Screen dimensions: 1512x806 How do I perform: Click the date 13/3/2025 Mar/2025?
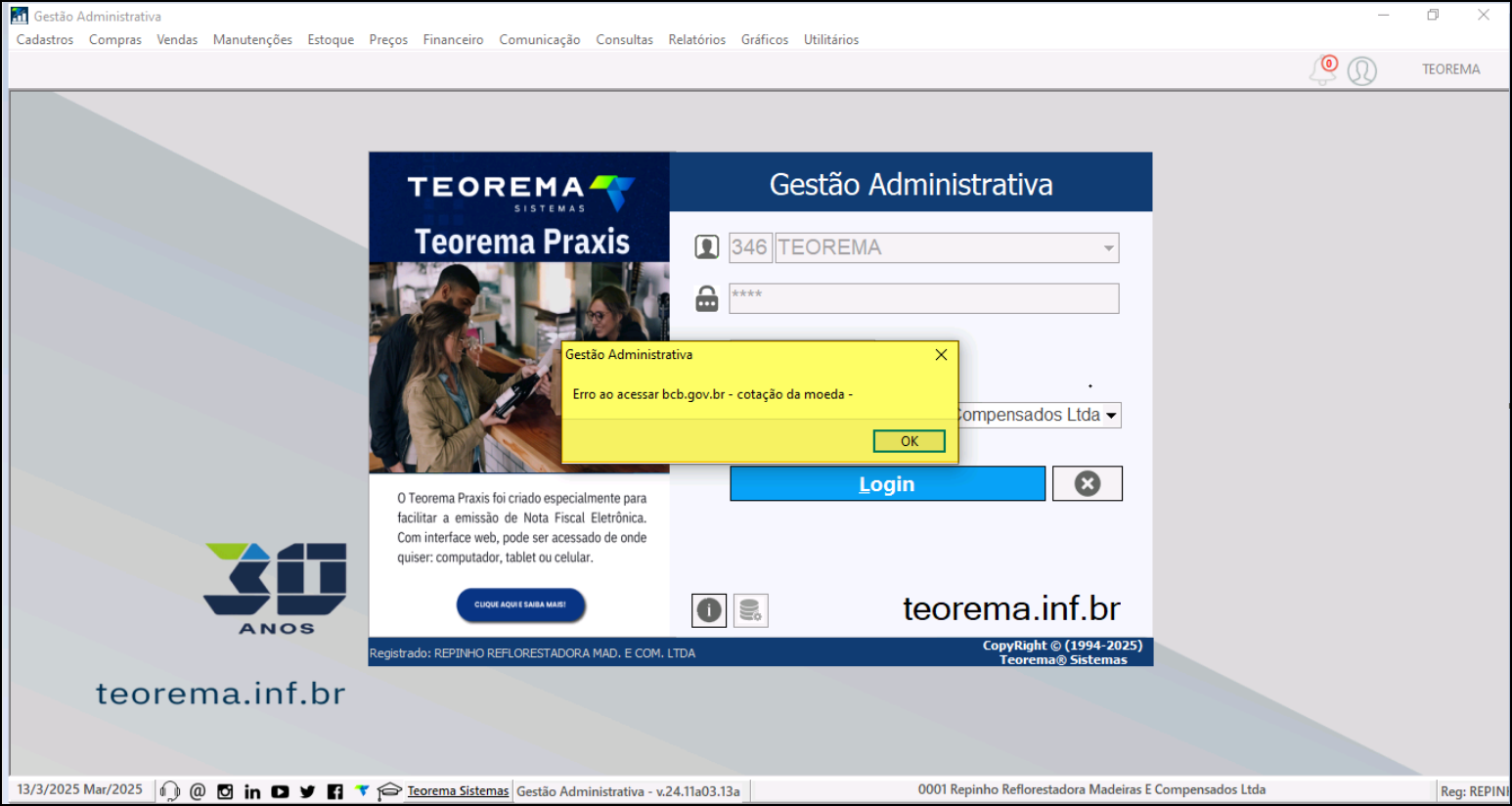[x=79, y=789]
